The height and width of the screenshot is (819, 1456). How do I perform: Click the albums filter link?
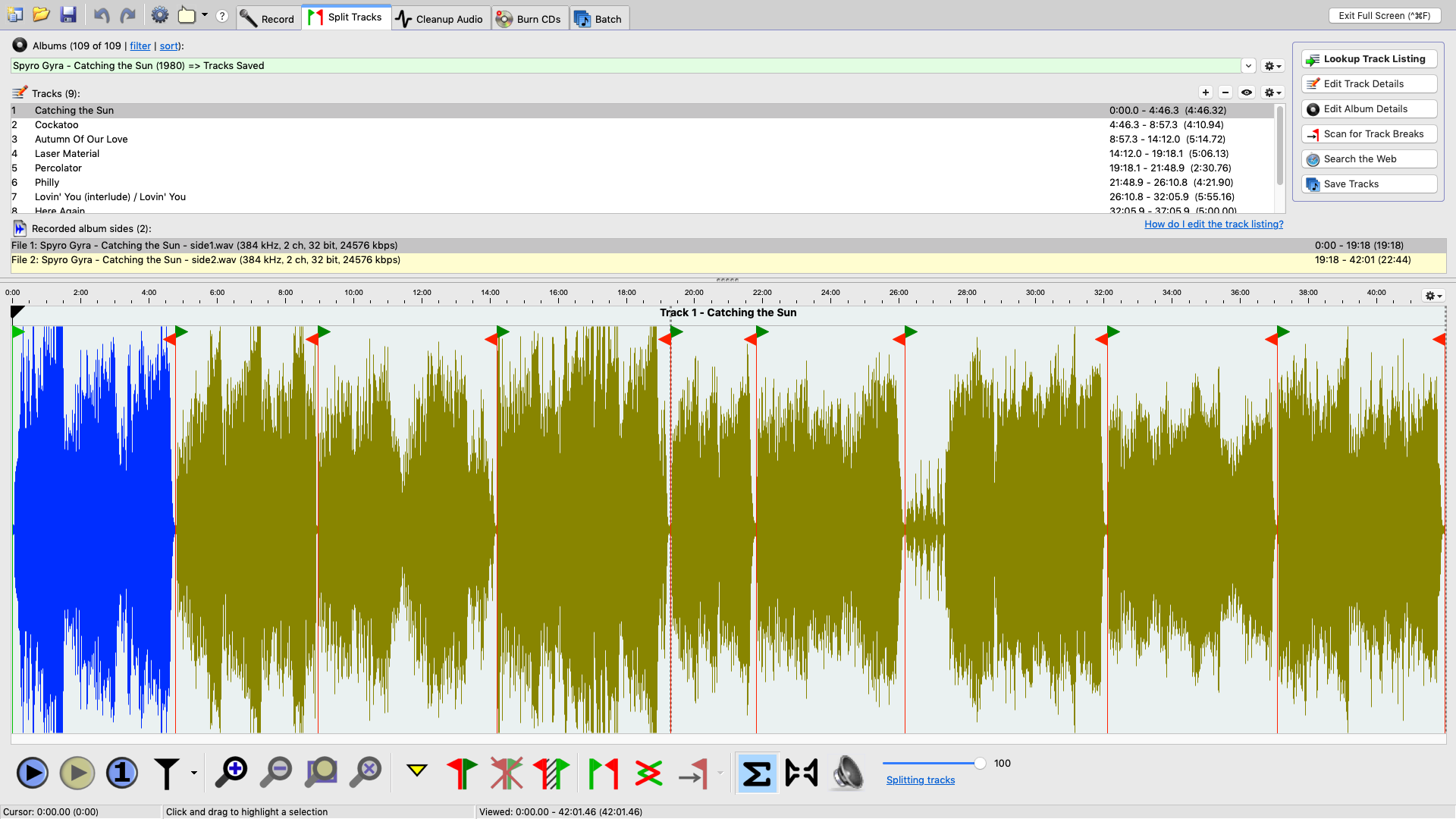point(140,45)
